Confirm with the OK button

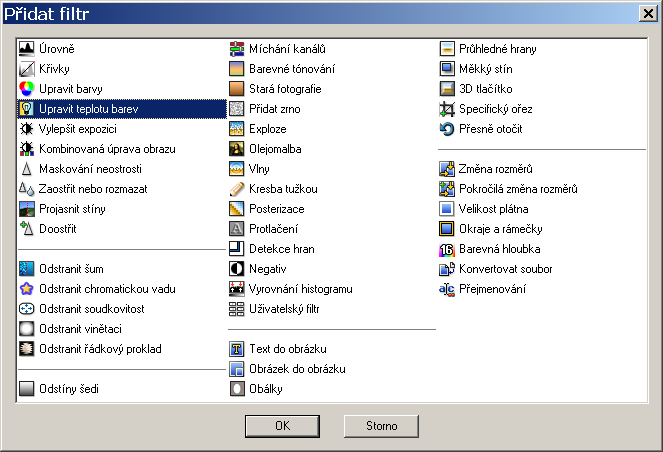tap(282, 426)
